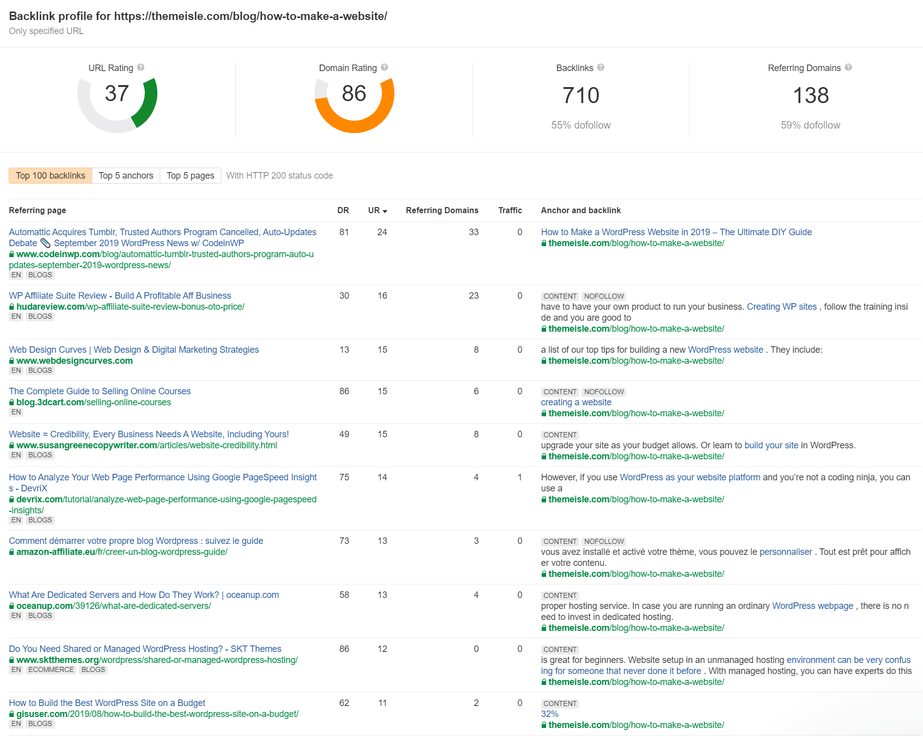Open What Are Dedicated Servers link

(144, 595)
